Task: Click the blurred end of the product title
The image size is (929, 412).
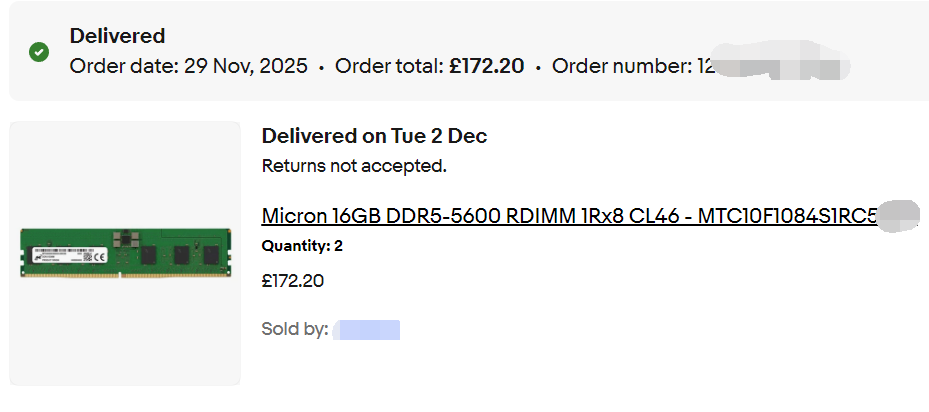Action: point(898,215)
